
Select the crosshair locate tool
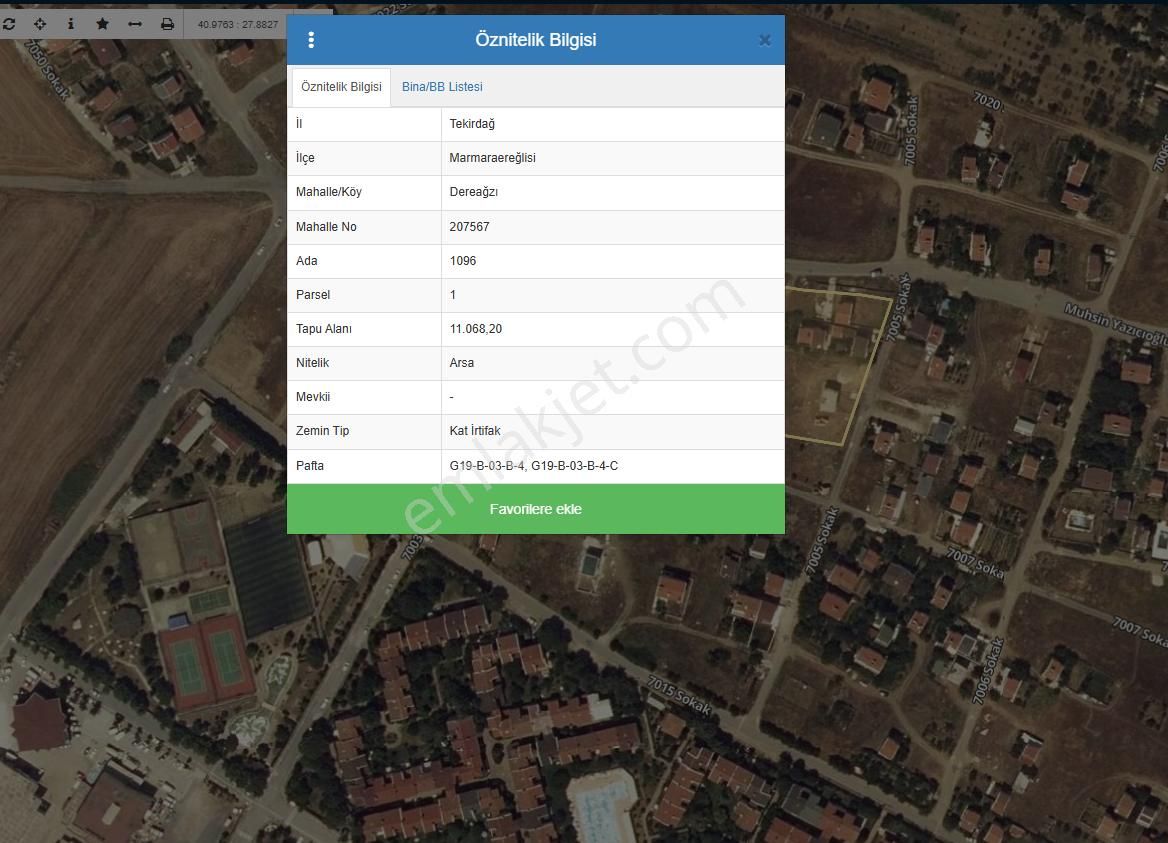(40, 25)
